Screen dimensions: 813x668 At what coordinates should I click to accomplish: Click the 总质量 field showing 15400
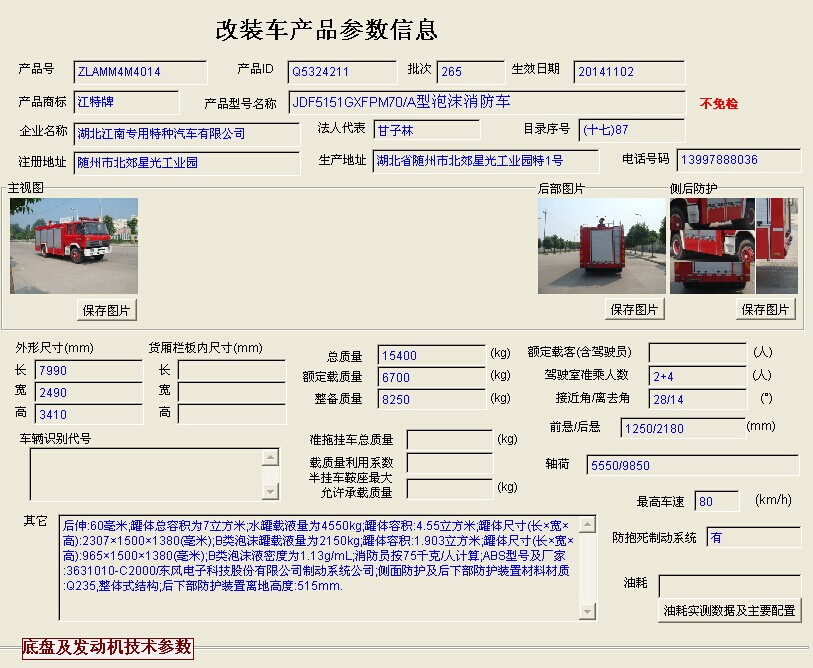pos(431,355)
